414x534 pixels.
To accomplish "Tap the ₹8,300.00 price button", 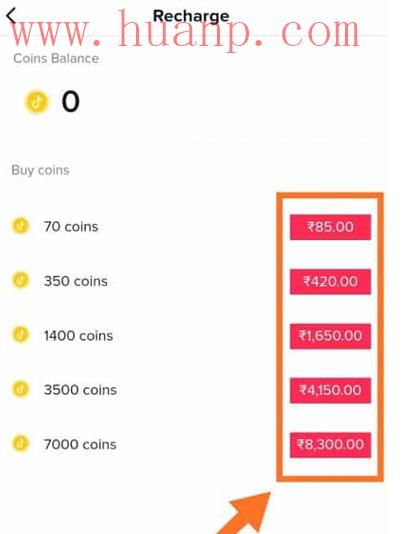I will [x=330, y=445].
